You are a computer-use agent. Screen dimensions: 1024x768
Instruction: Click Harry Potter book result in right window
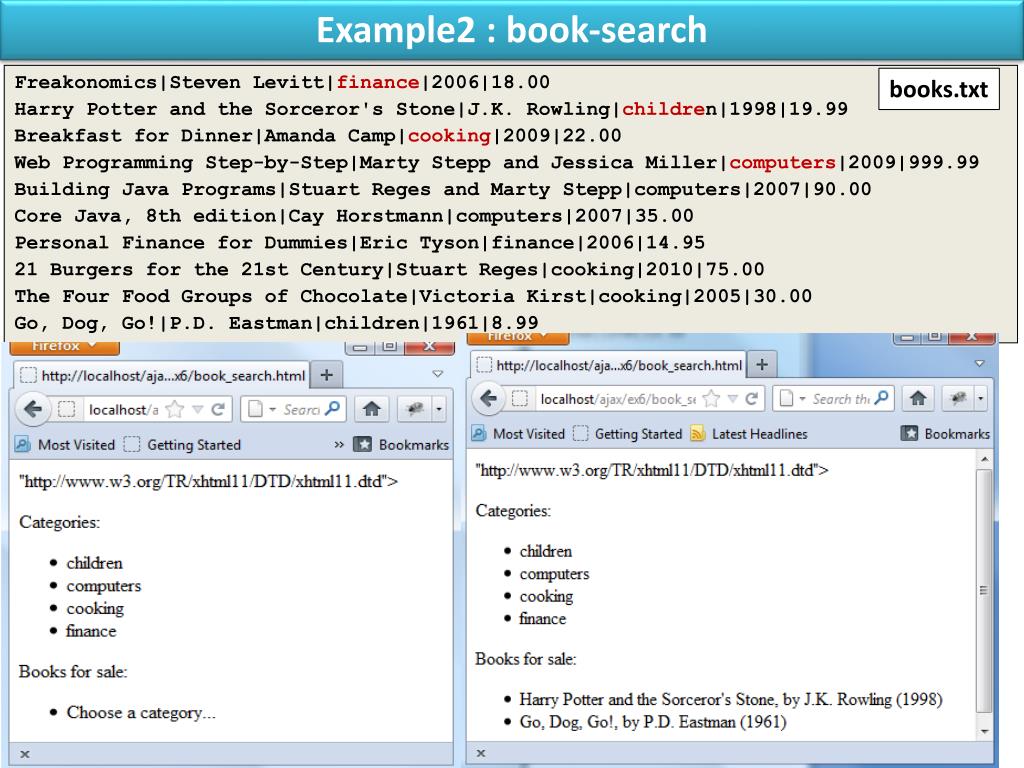[x=731, y=700]
